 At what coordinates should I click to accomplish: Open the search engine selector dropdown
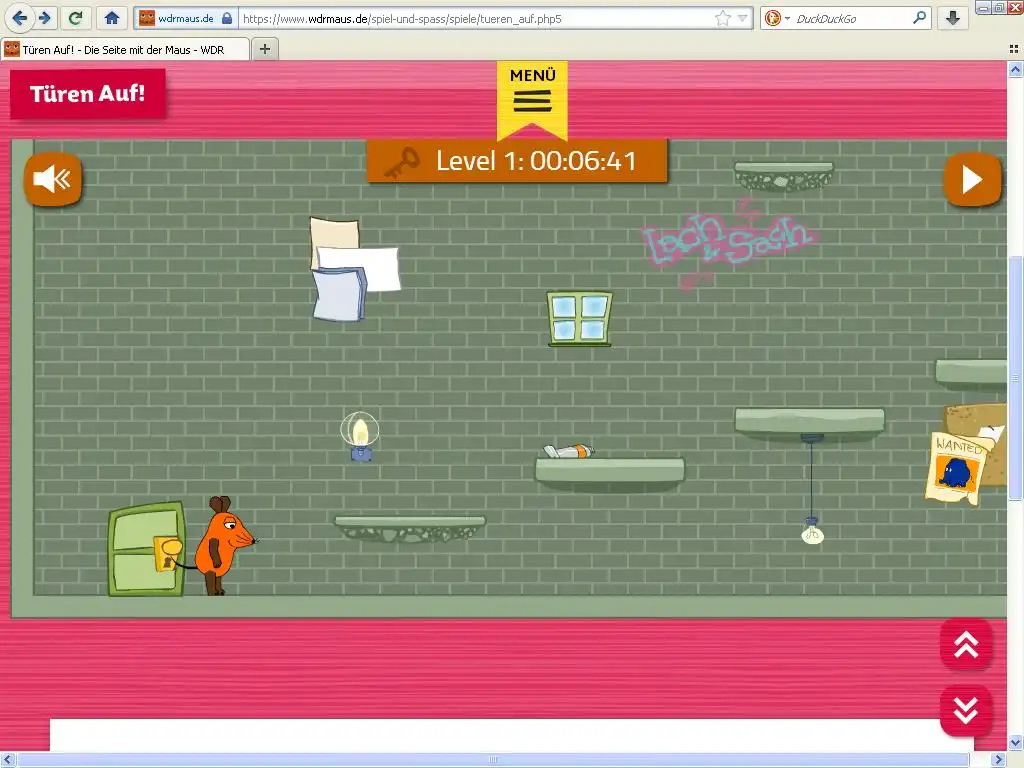[x=777, y=18]
